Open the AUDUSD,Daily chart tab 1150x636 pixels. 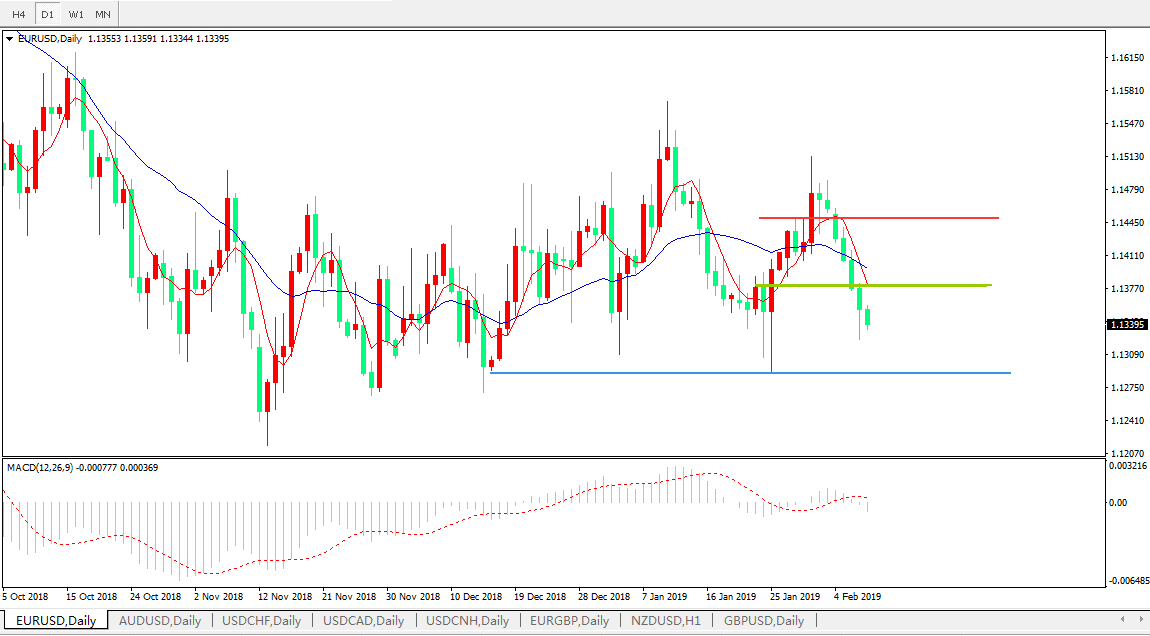point(159,621)
